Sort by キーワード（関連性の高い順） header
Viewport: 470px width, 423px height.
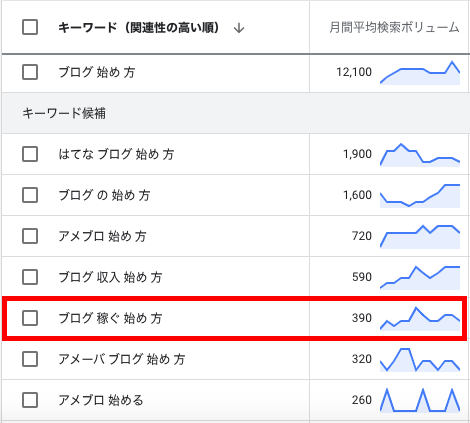pos(139,27)
